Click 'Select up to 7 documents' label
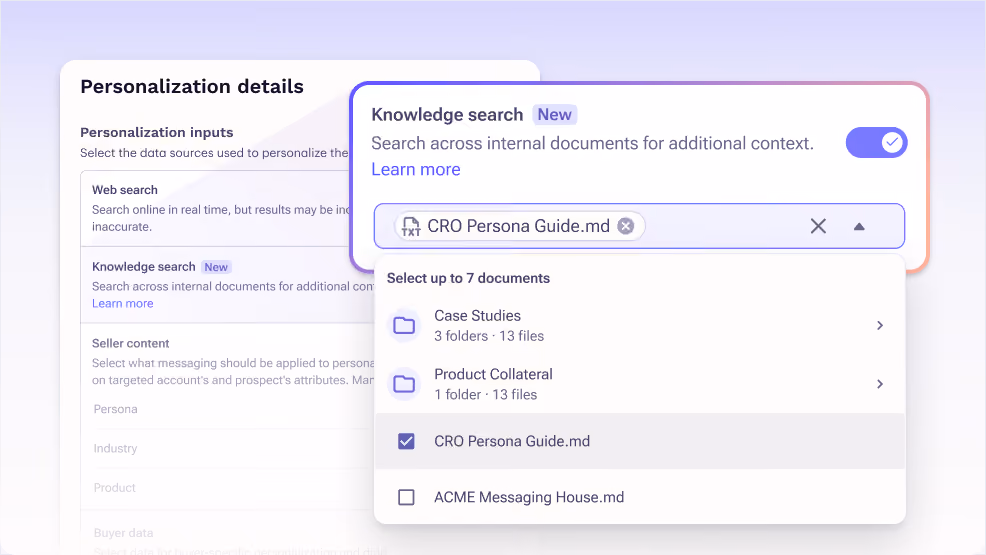 click(468, 278)
